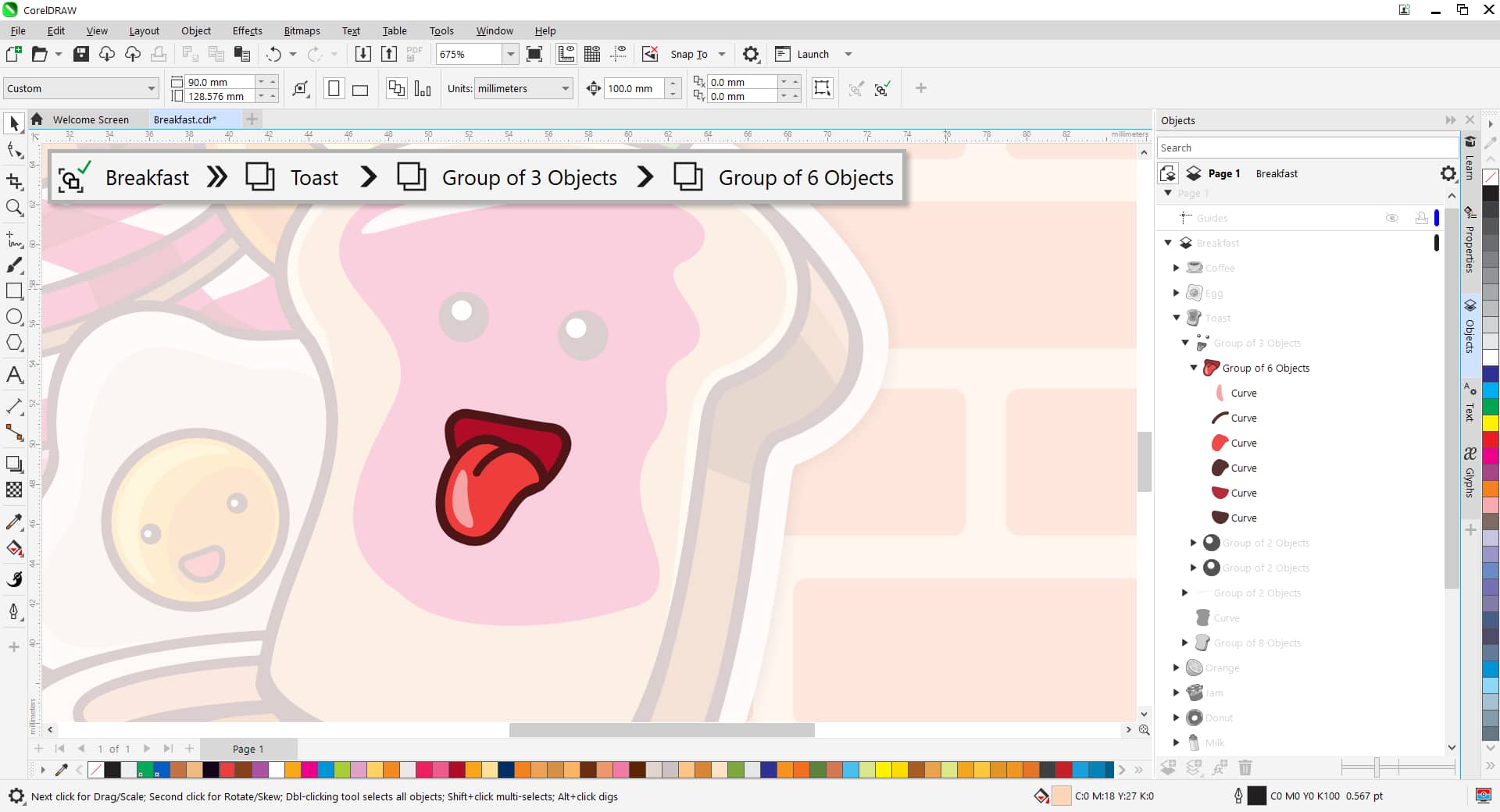Select the Rectangle tool
The image size is (1500, 812).
coord(14,291)
